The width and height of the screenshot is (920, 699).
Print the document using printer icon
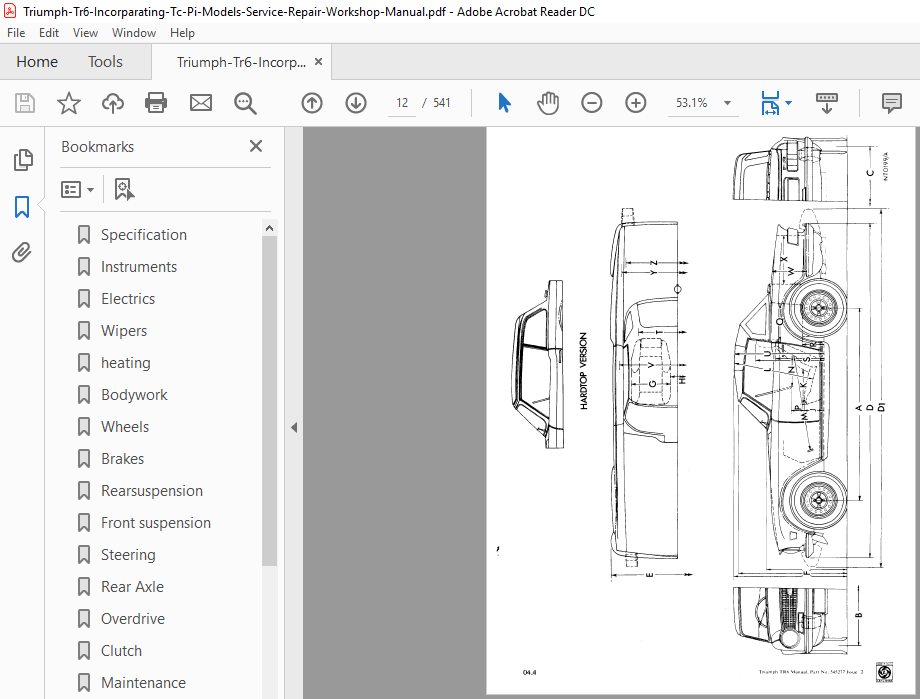(156, 103)
